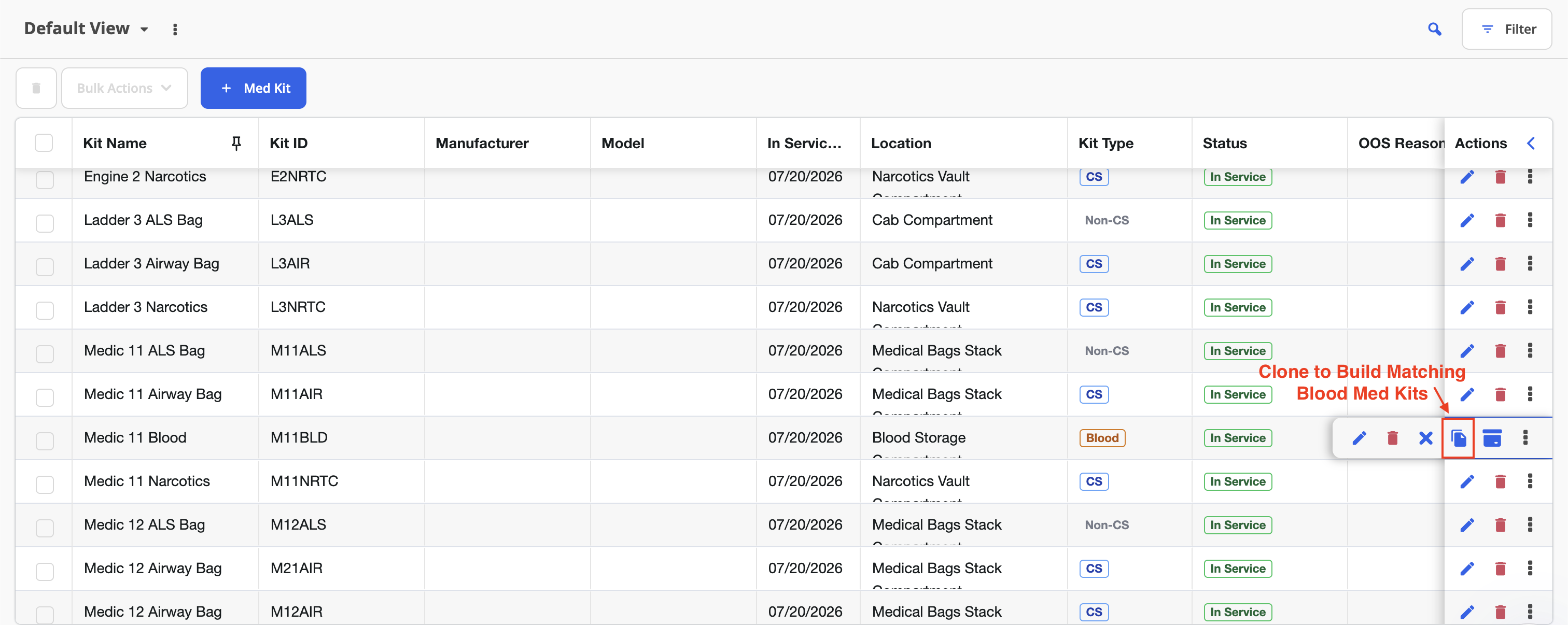Delete the Medic 11 ALS Bag row
This screenshot has height=625, width=1568.
(1500, 350)
